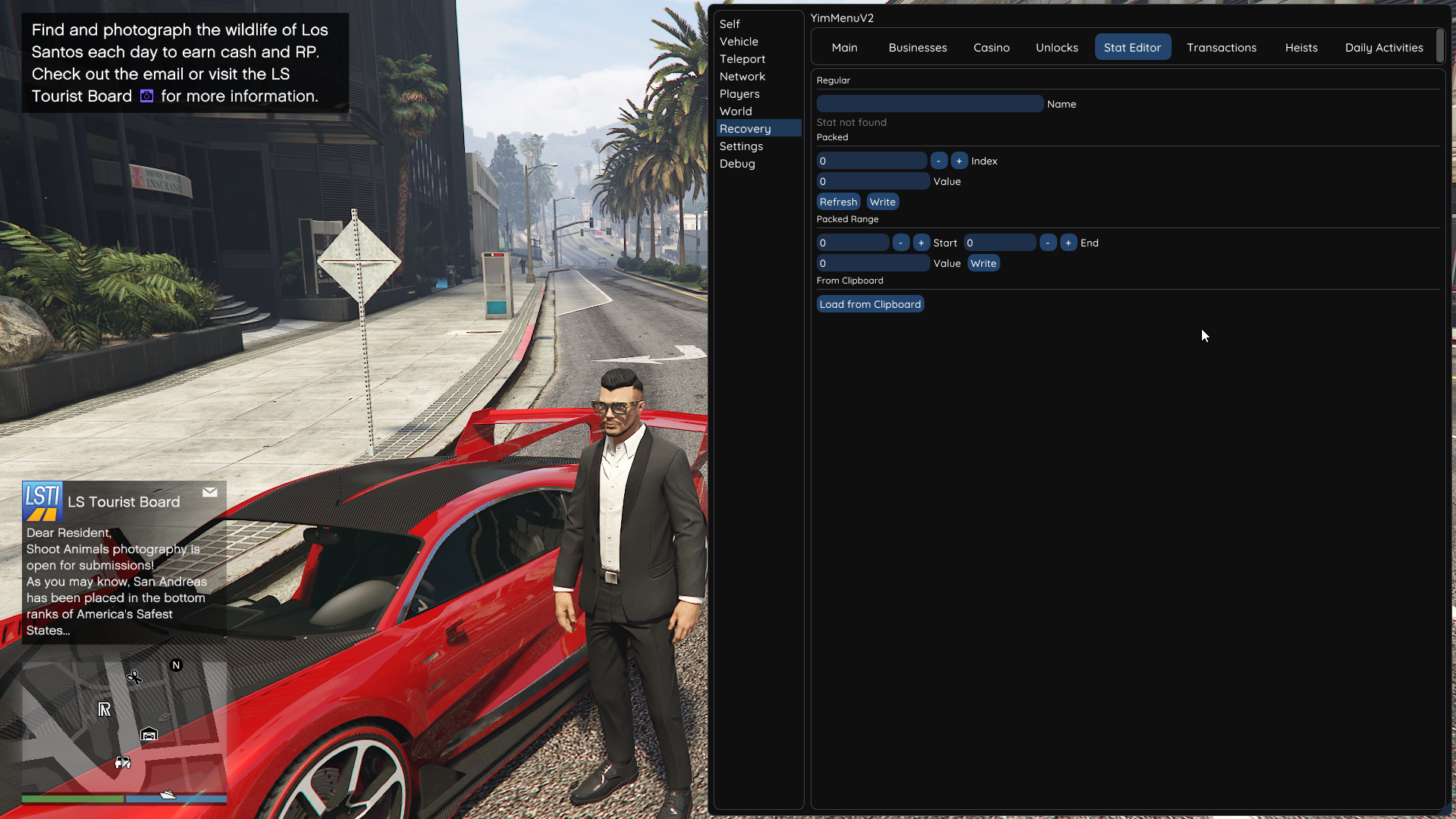Viewport: 1456px width, 819px height.
Task: Open the Teleport sidebar section
Action: pos(742,59)
